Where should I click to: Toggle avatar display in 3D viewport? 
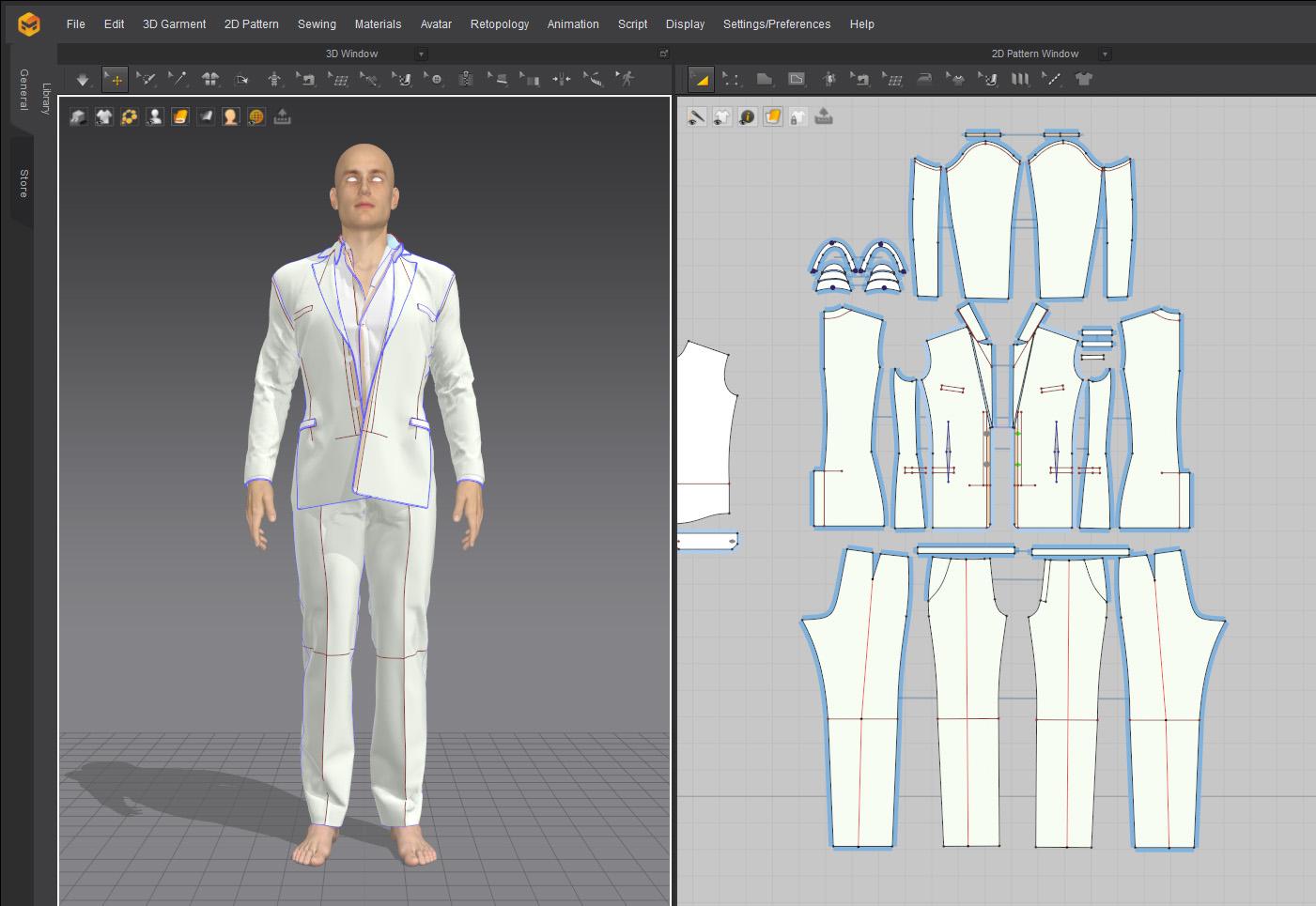[x=155, y=116]
